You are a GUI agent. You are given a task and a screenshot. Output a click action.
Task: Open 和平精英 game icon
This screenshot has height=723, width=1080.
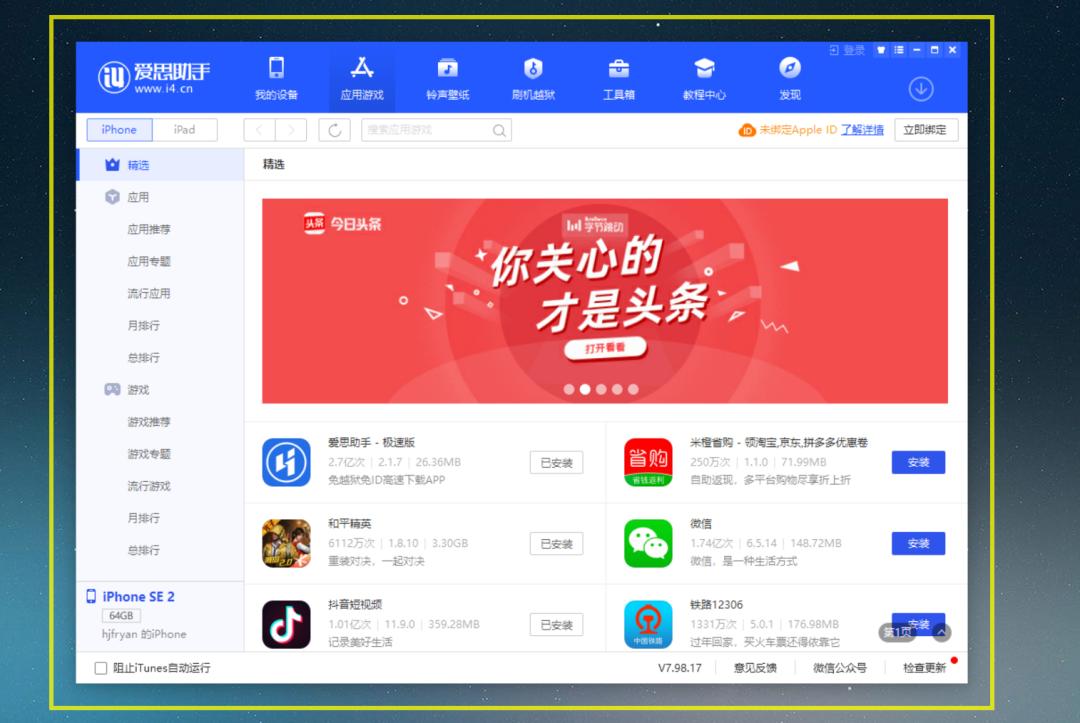tap(287, 543)
